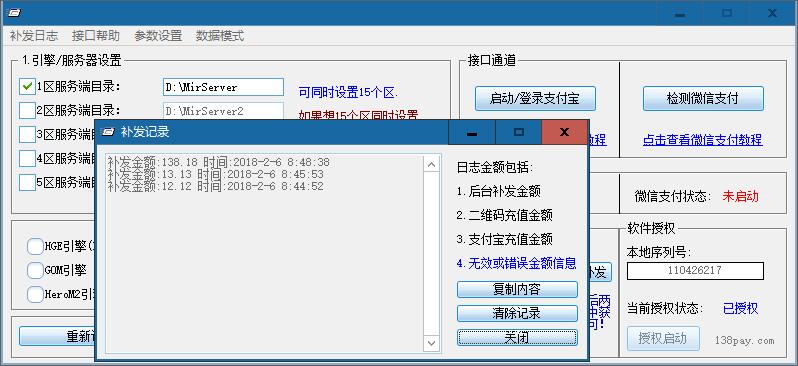Image resolution: width=798 pixels, height=366 pixels.
Task: Click the 已授权 status text
Action: pyautogui.click(x=740, y=308)
